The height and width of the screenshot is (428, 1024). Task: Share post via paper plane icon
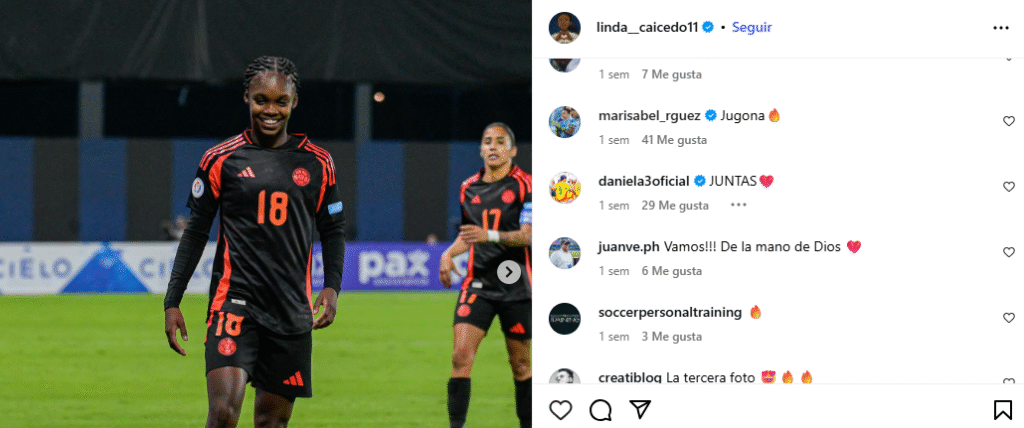pos(640,409)
